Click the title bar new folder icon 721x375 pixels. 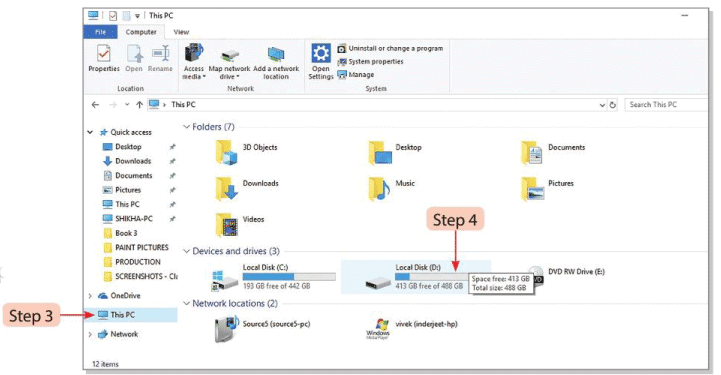[x=127, y=16]
